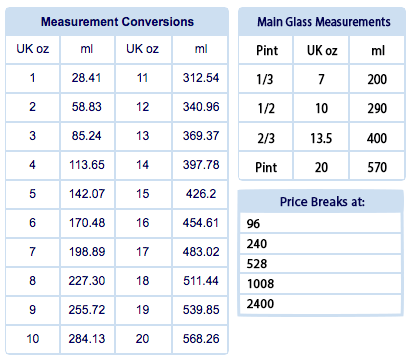Screen dimensions: 411x362
Task: Select the 2/3 pint row label
Action: pyautogui.click(x=266, y=138)
